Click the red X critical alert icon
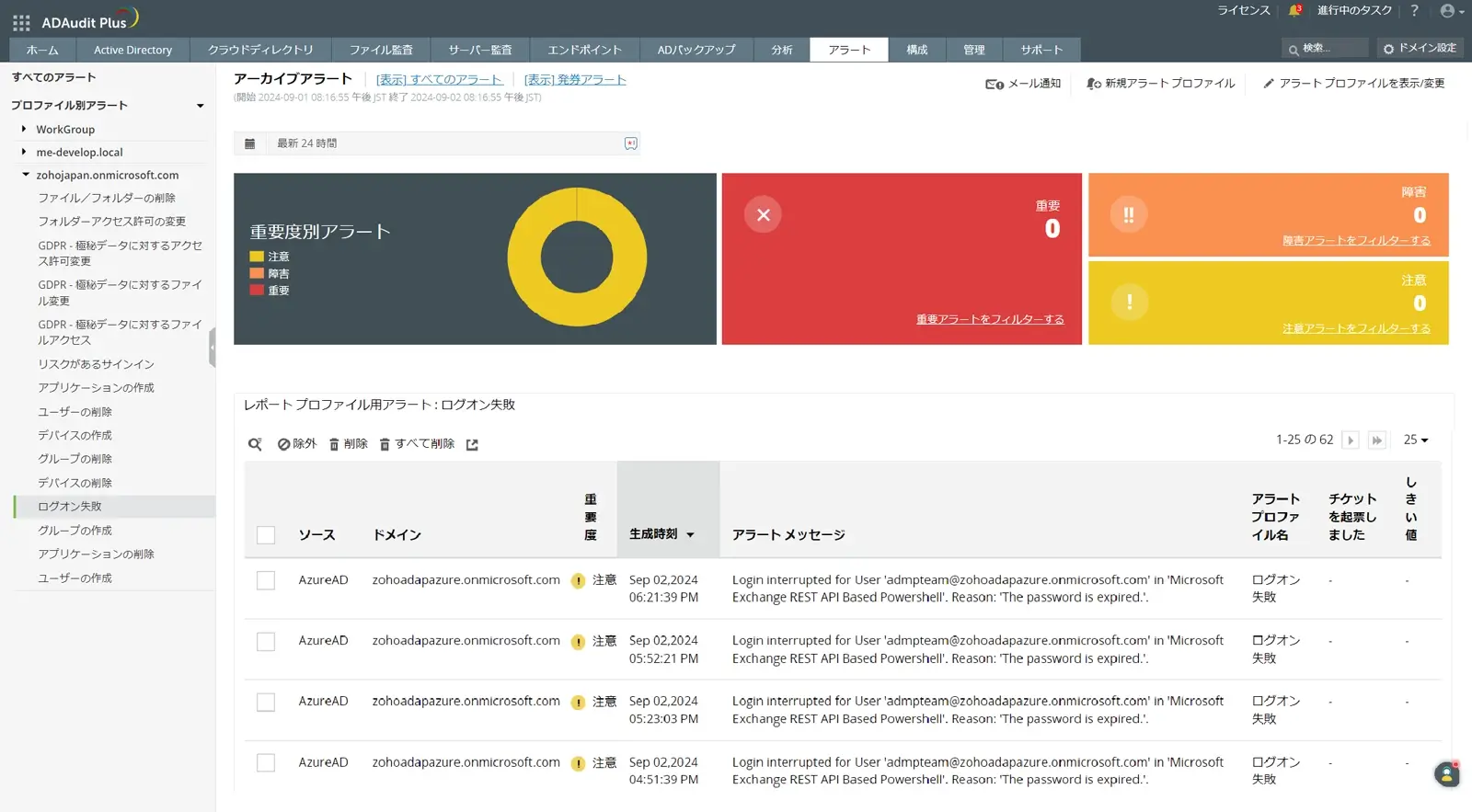The width and height of the screenshot is (1472, 812). [763, 214]
